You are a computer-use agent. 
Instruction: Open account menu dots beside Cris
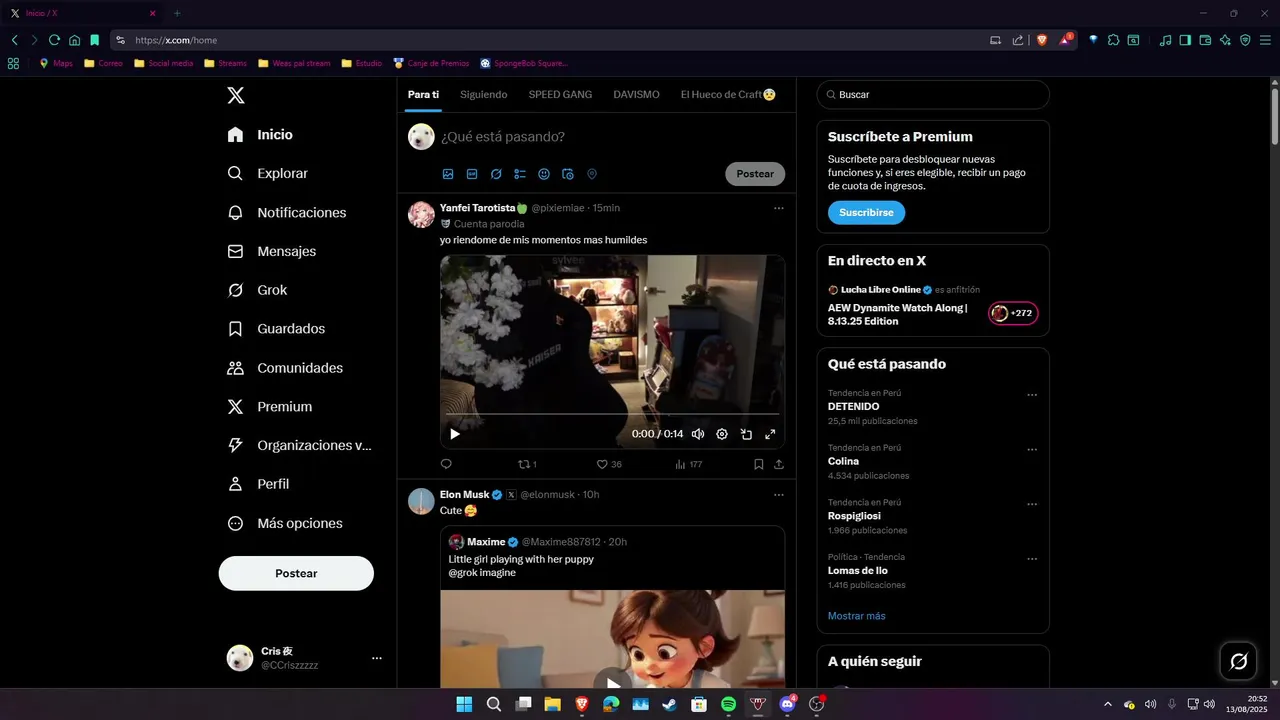[377, 658]
